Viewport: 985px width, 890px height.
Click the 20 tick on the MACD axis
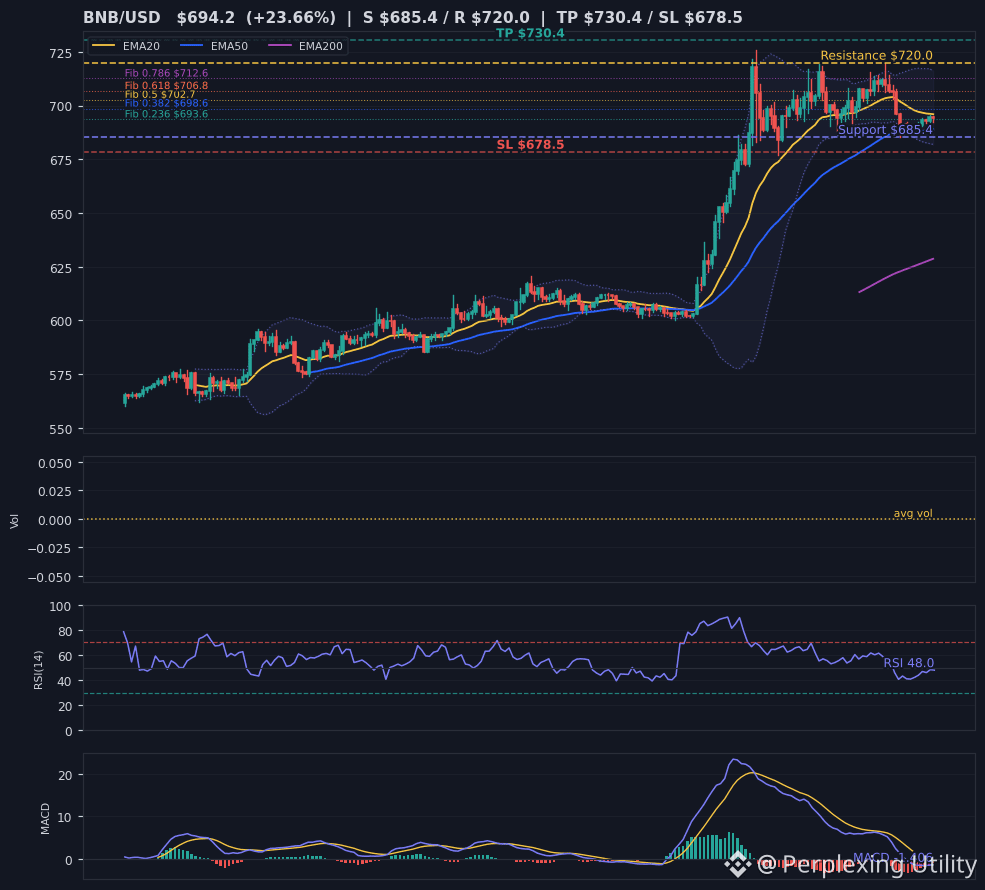[65, 775]
